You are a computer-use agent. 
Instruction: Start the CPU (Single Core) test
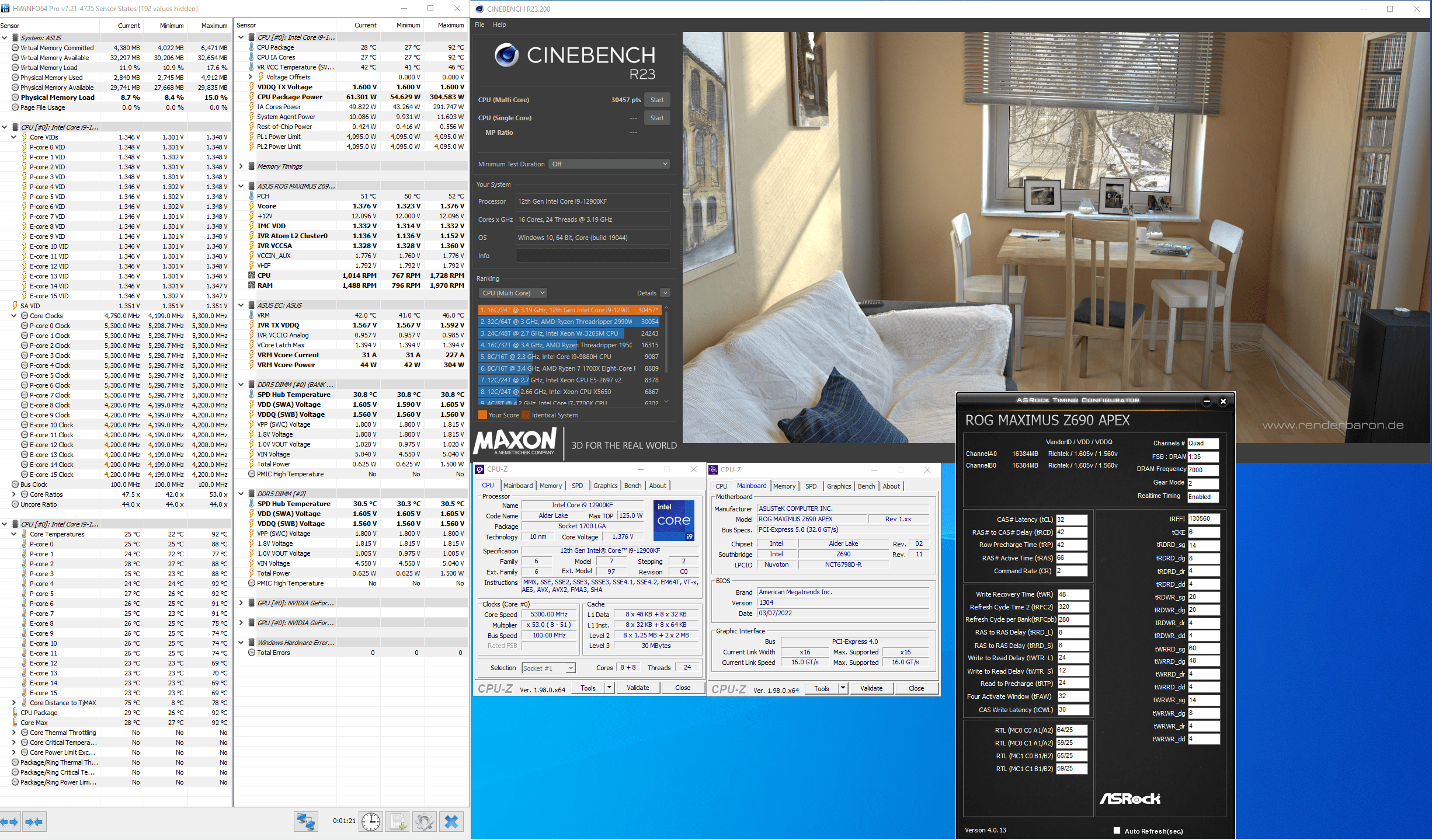click(x=656, y=118)
